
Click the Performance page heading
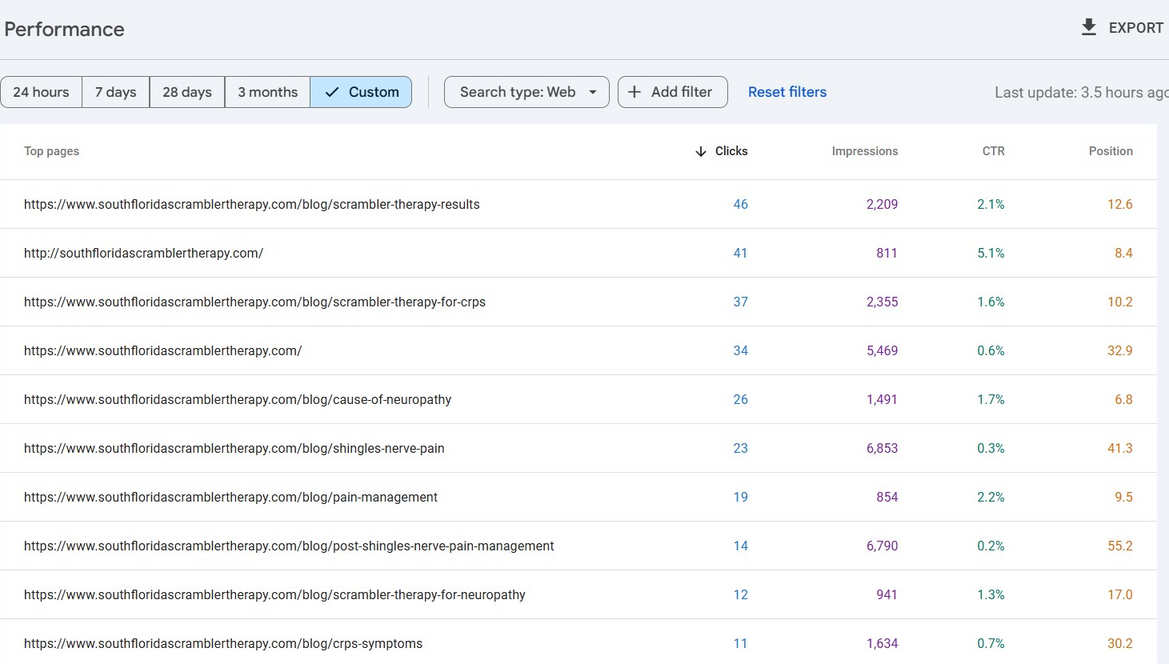click(x=64, y=29)
